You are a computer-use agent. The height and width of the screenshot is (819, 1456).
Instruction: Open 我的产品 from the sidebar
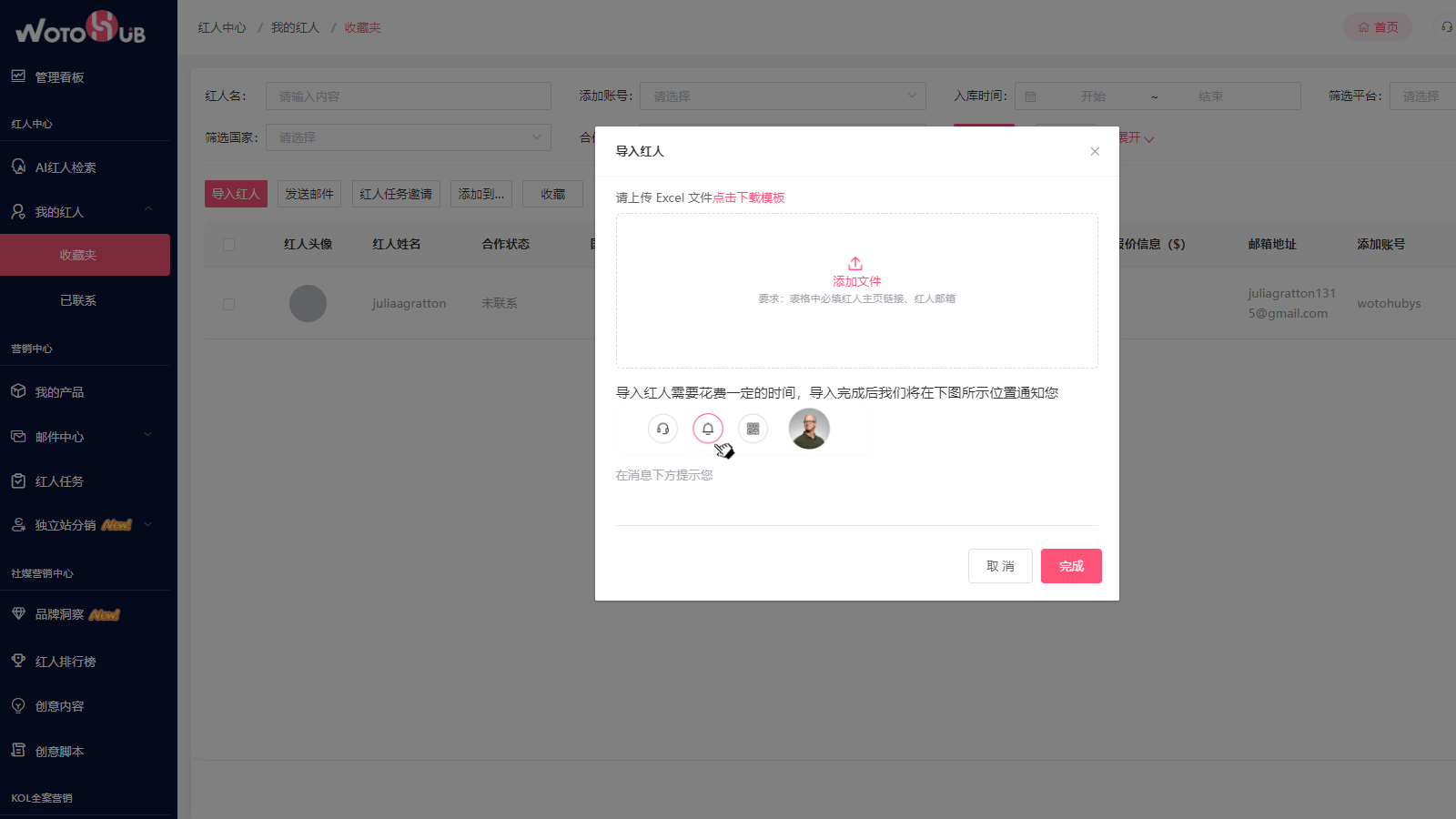point(18,391)
